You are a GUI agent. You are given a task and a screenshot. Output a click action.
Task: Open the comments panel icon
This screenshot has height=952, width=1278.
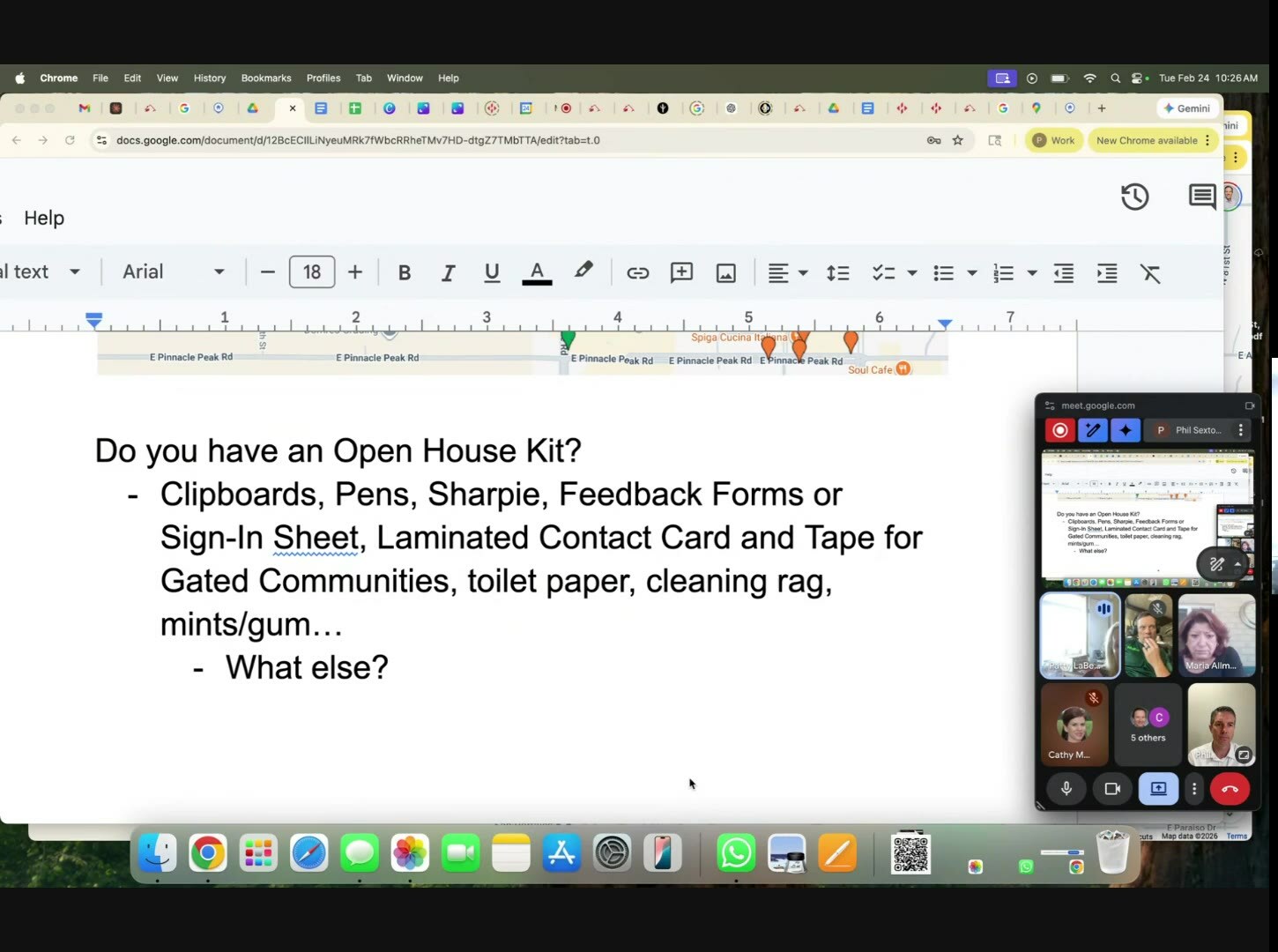(1202, 197)
